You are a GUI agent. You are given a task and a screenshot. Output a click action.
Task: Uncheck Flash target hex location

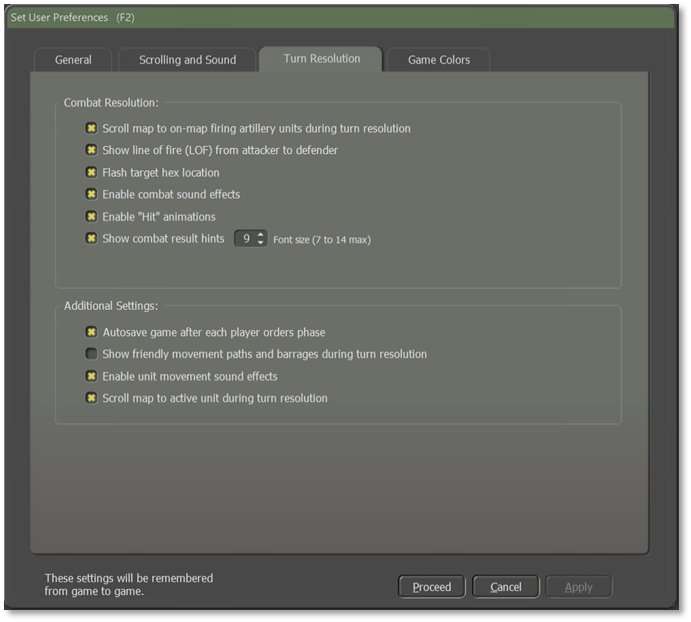92,173
